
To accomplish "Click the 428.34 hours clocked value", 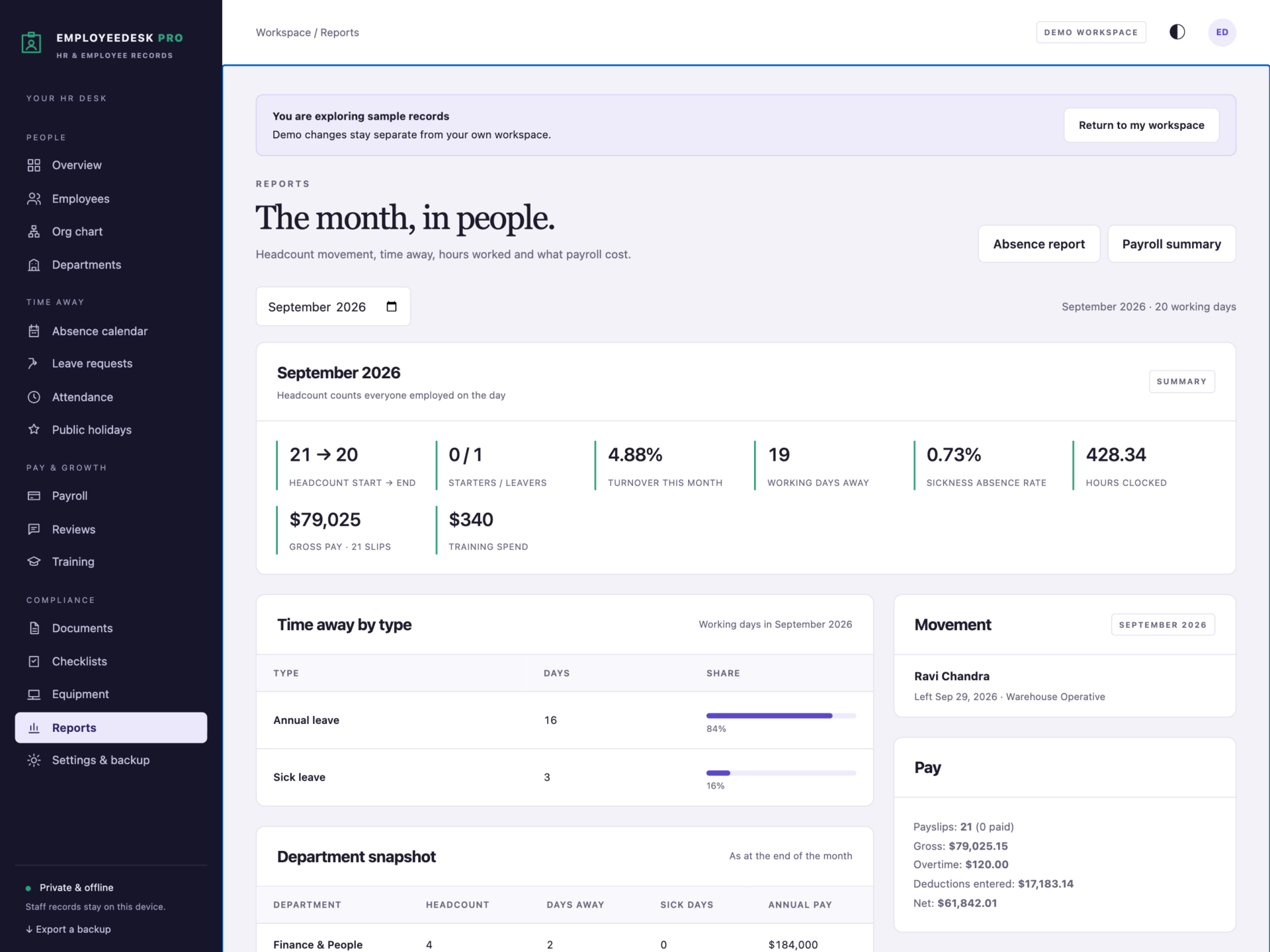I will [x=1116, y=454].
